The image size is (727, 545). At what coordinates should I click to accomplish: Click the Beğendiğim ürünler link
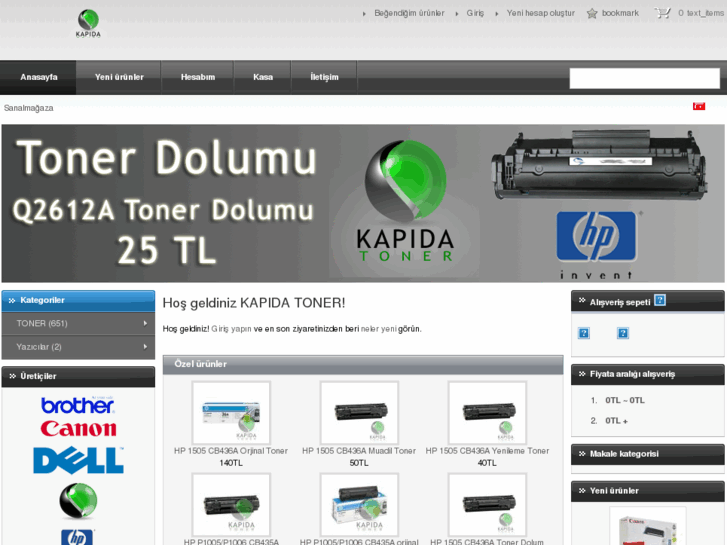pyautogui.click(x=409, y=13)
